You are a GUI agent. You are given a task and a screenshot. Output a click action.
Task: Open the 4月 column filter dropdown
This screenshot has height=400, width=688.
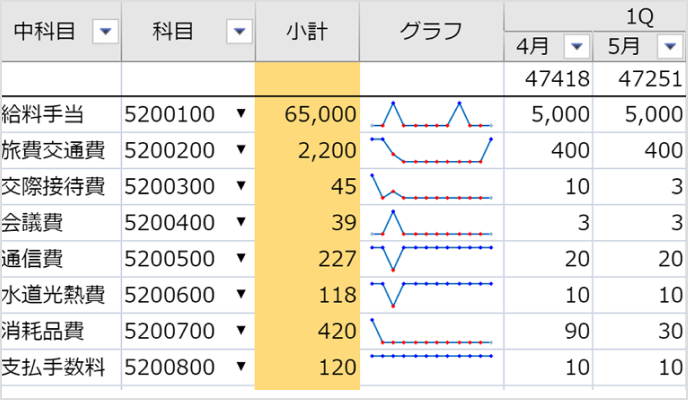click(x=577, y=46)
